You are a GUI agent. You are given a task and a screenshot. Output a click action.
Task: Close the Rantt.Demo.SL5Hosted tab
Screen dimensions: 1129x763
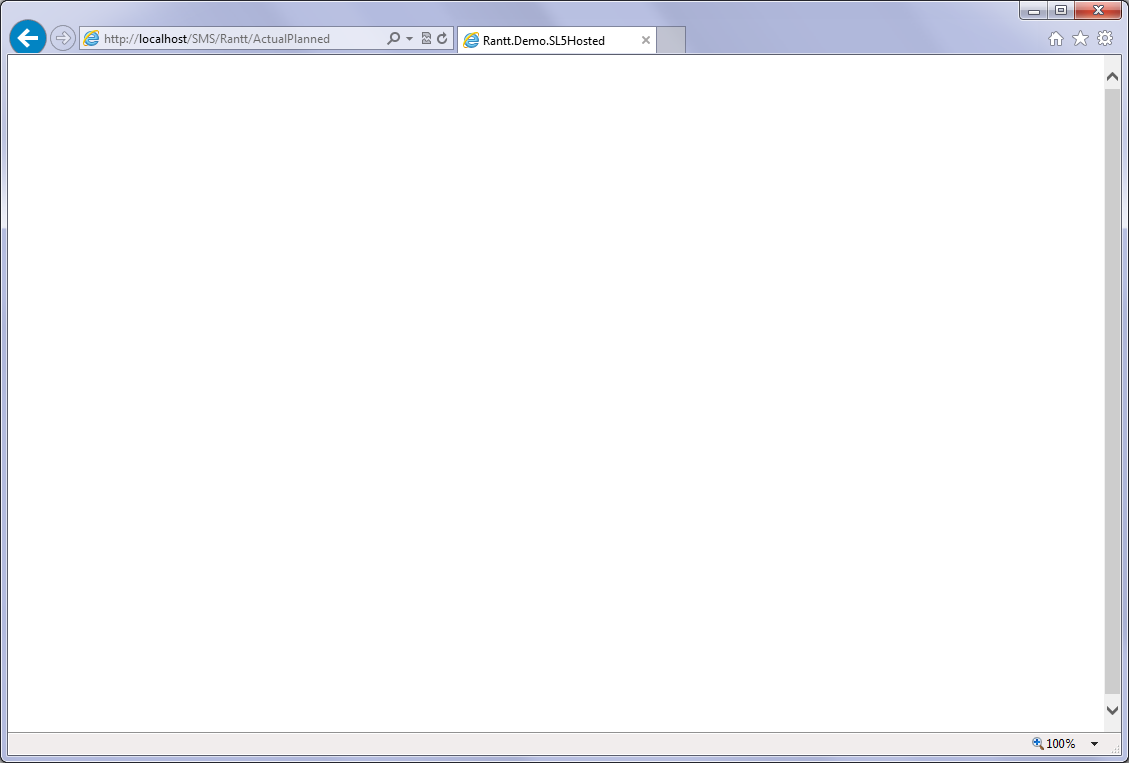pyautogui.click(x=646, y=41)
